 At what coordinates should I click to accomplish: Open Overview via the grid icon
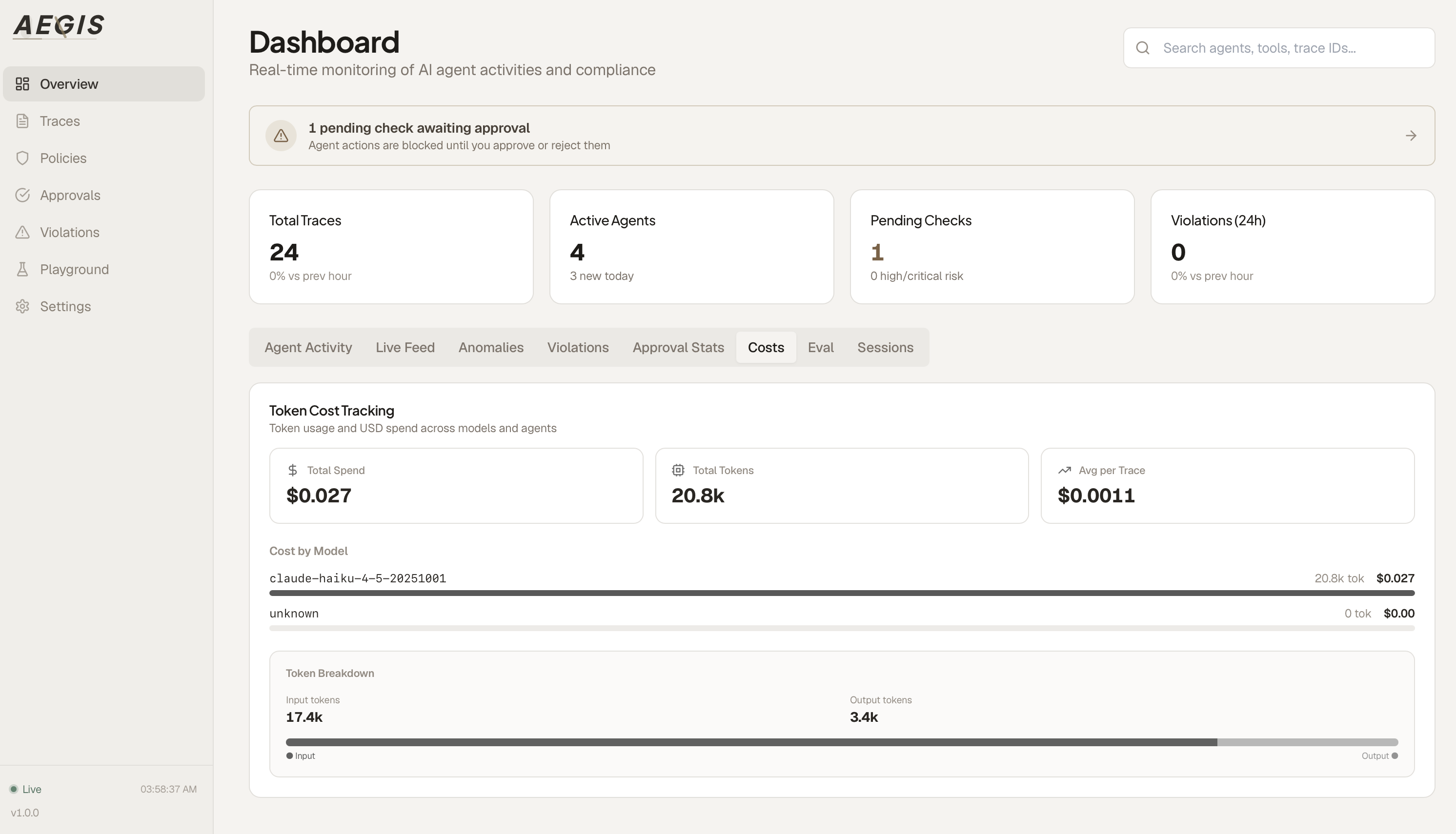point(23,83)
